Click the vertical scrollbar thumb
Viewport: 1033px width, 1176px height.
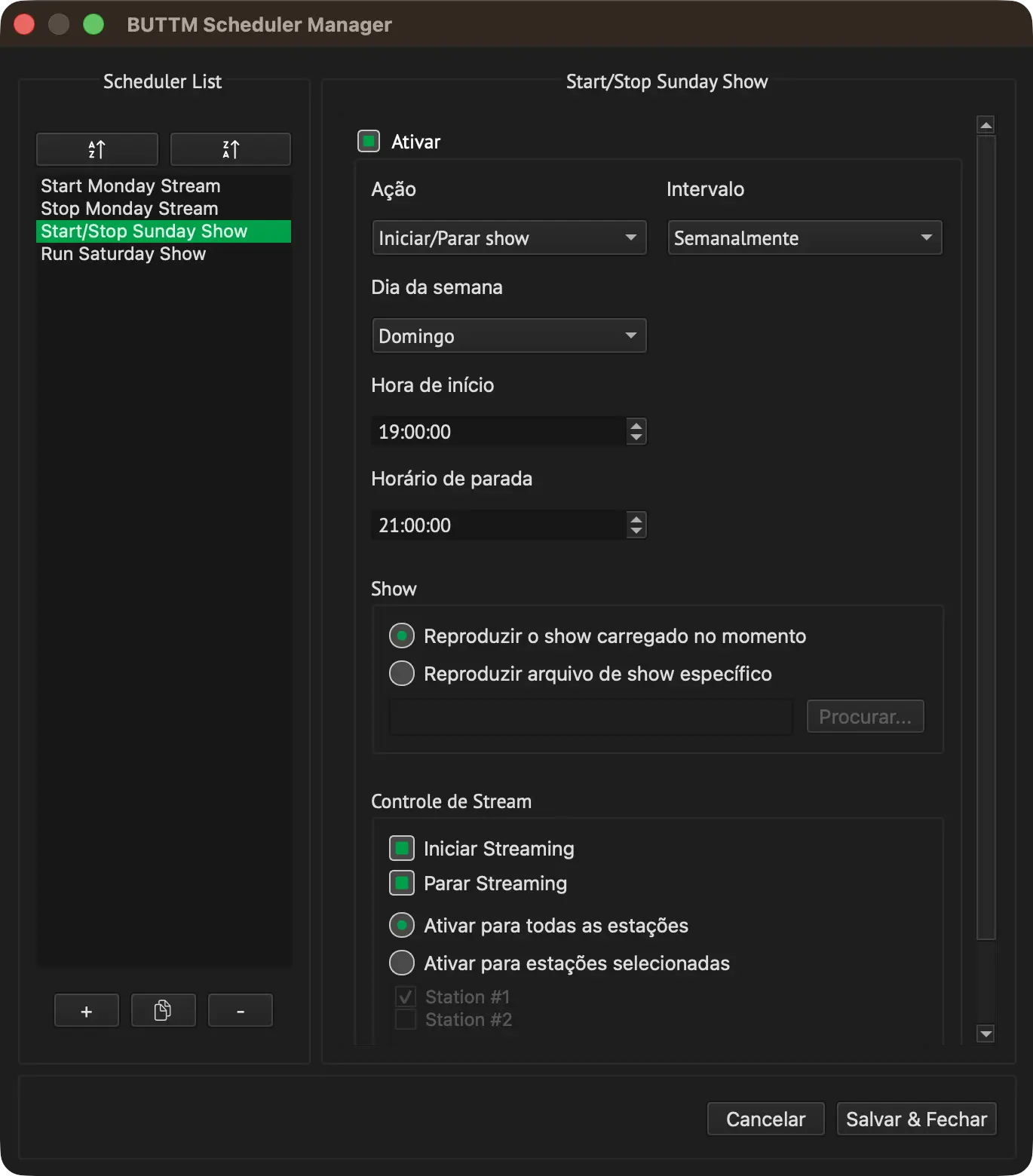pos(986,537)
